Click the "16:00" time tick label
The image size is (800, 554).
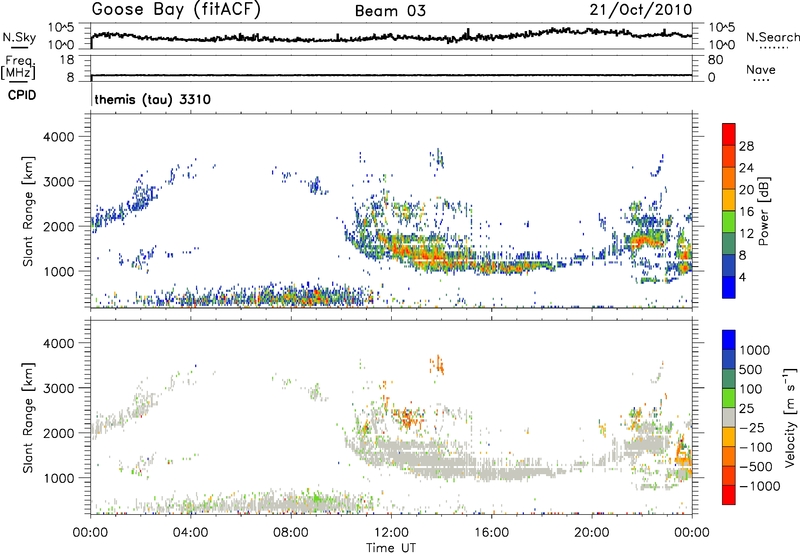point(491,533)
